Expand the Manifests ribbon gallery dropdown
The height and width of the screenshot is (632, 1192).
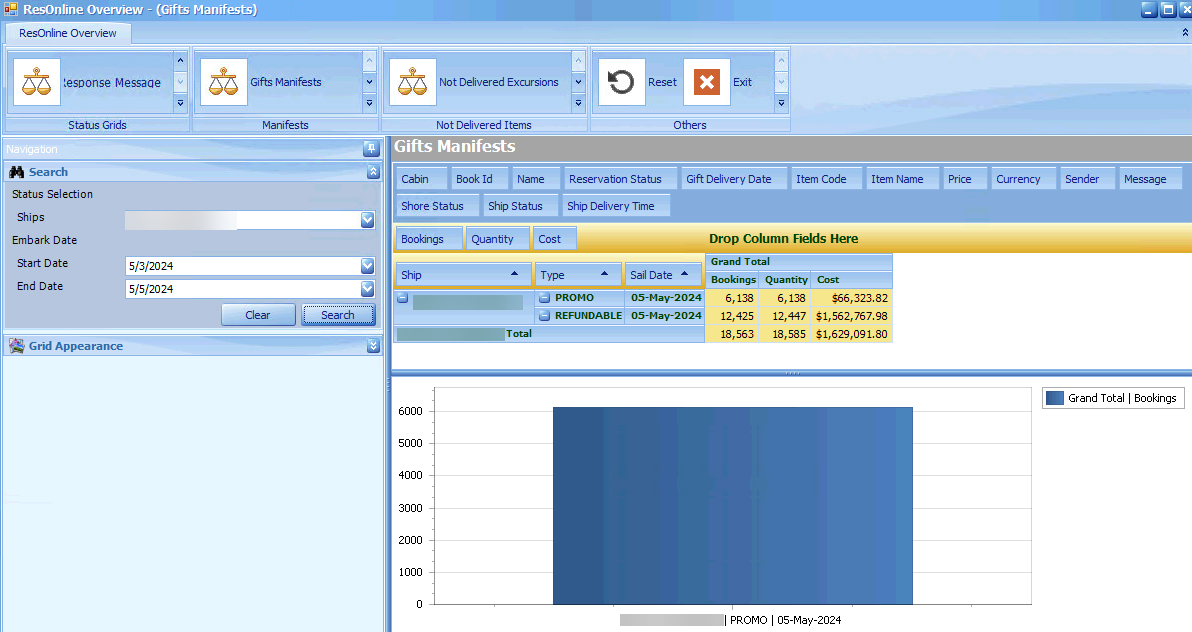click(369, 103)
